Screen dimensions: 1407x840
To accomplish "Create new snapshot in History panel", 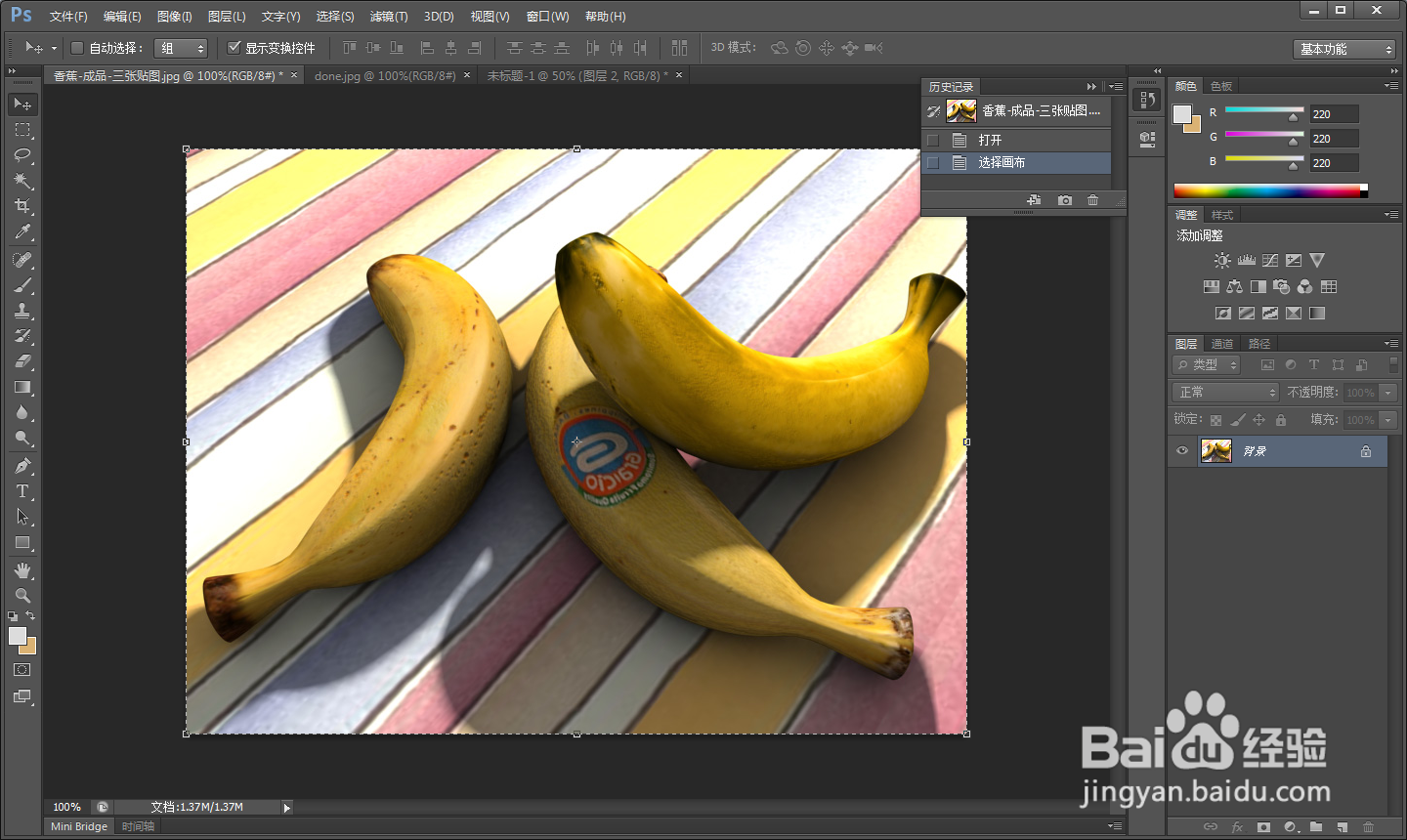I will (1064, 200).
